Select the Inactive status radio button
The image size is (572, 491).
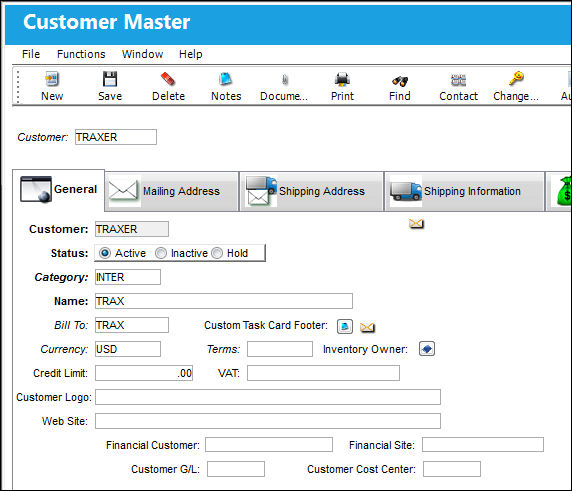[x=161, y=253]
